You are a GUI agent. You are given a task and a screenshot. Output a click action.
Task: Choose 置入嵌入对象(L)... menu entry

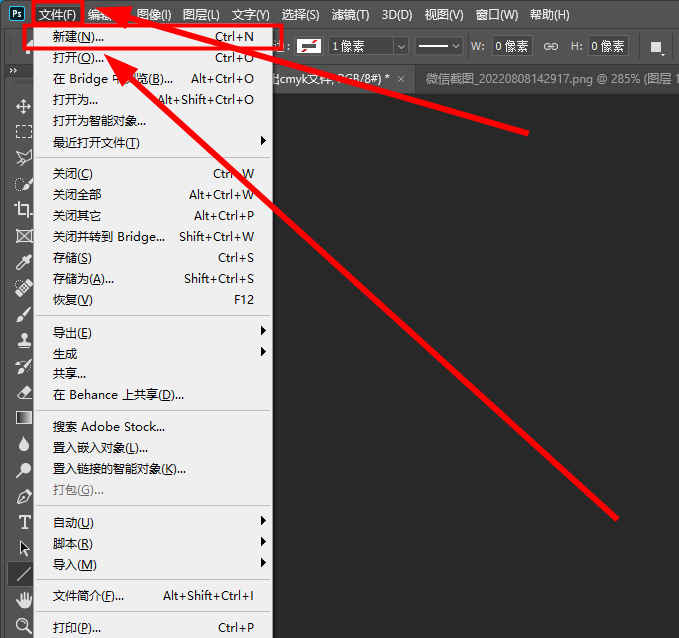152,447
